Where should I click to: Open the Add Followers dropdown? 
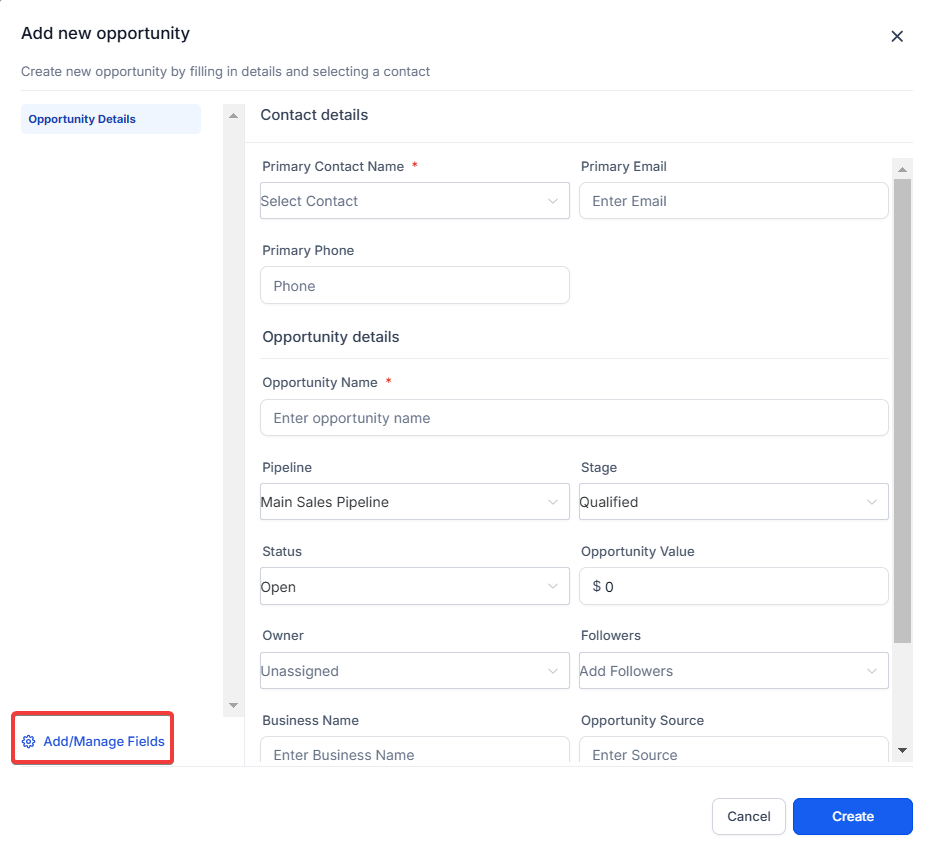(733, 671)
